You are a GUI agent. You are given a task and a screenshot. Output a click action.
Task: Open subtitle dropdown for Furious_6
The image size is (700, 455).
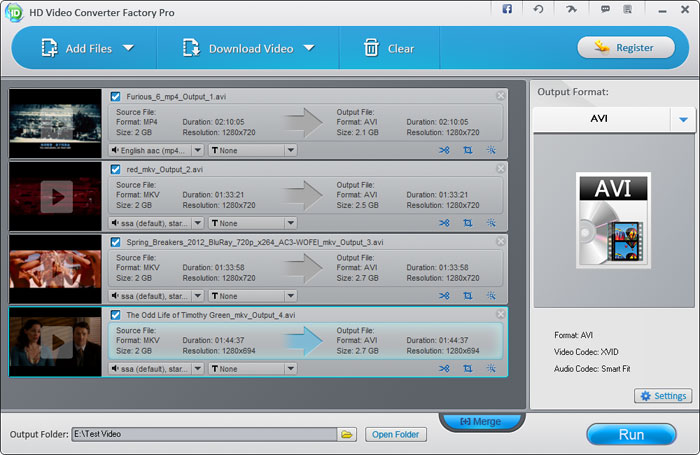click(291, 150)
